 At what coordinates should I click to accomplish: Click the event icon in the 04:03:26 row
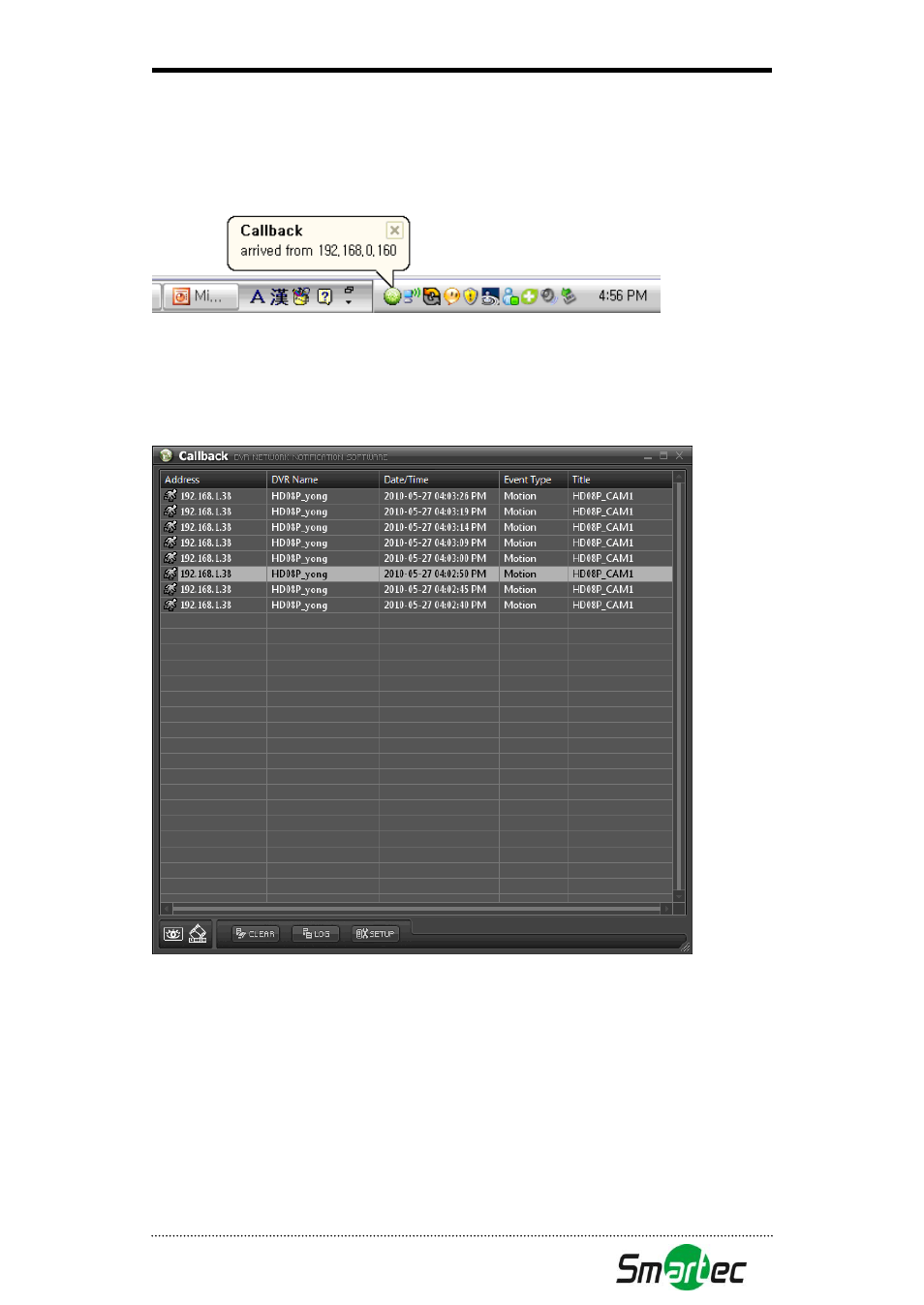170,495
